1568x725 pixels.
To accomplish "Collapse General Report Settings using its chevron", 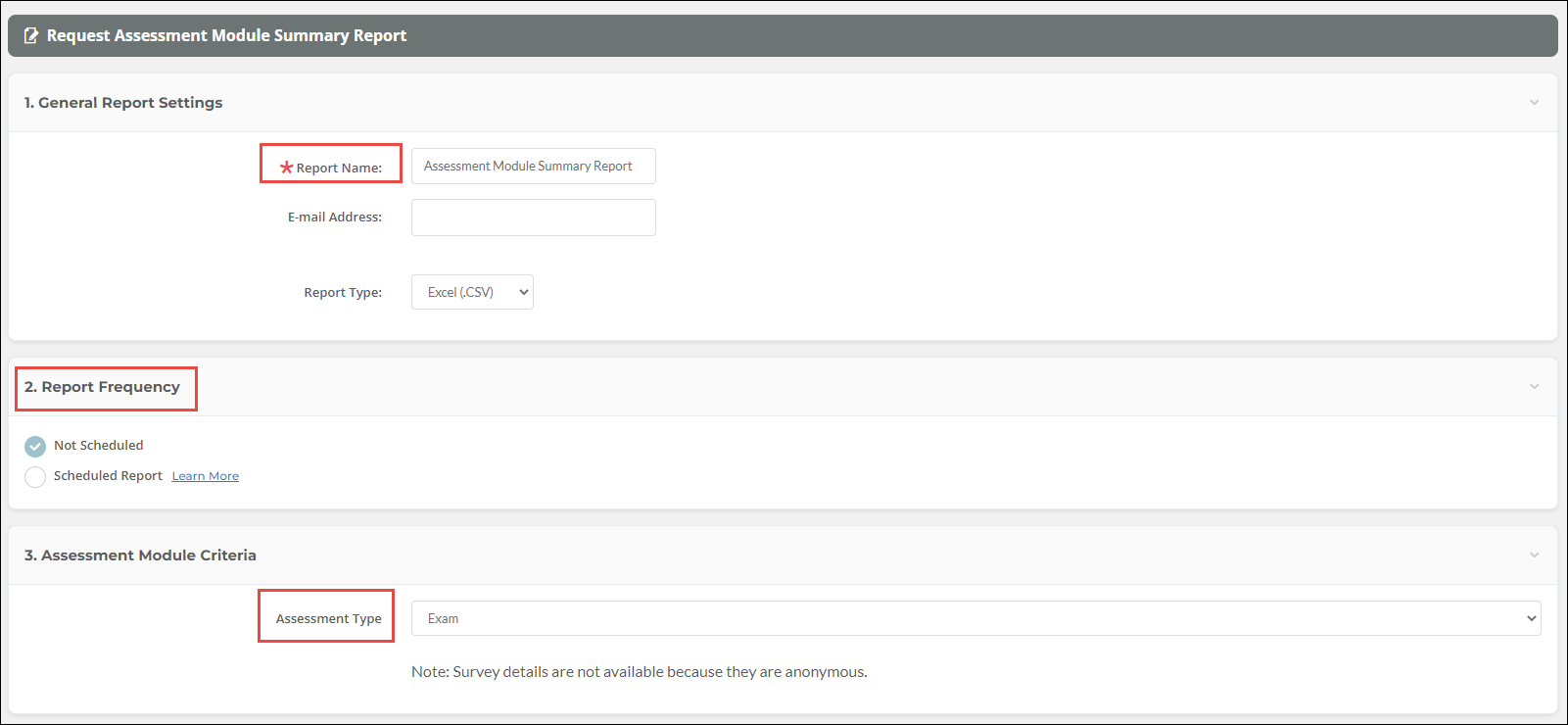I will pyautogui.click(x=1534, y=103).
